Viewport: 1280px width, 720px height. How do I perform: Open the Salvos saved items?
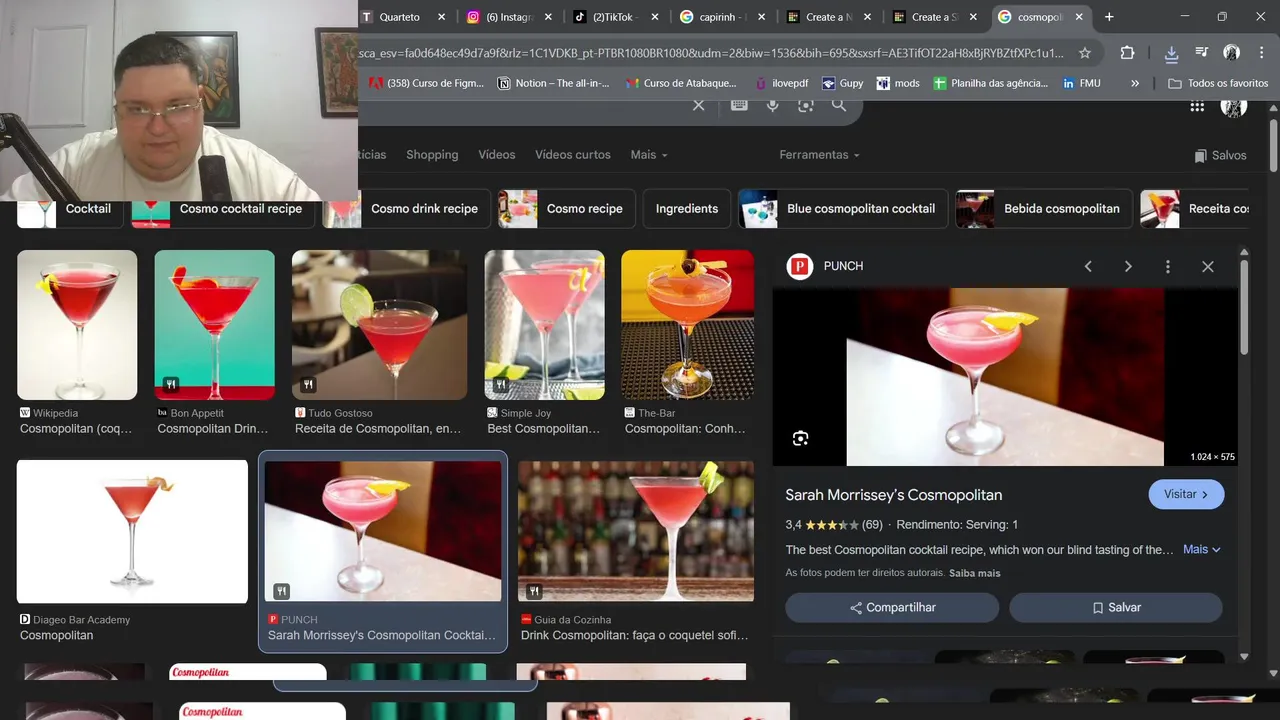(1220, 155)
